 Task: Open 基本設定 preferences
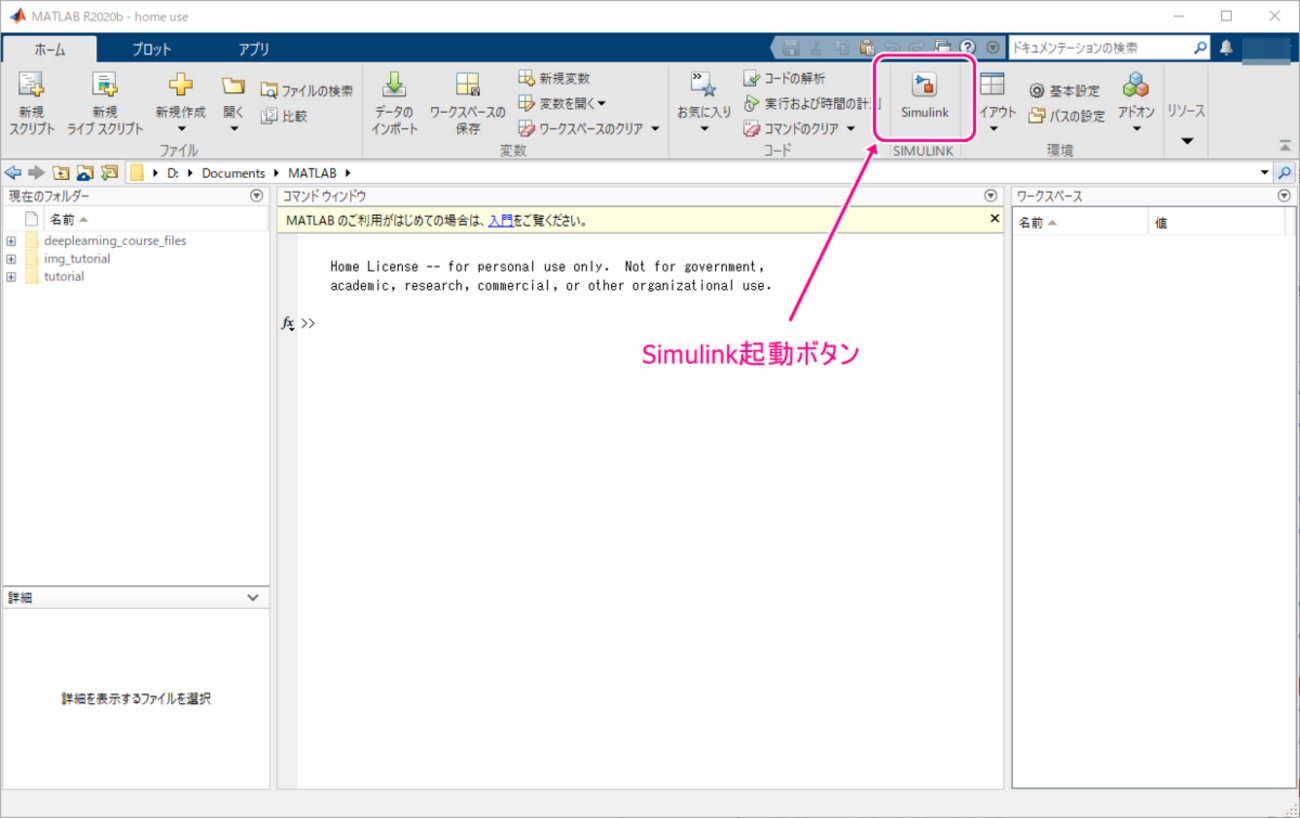(x=1065, y=91)
